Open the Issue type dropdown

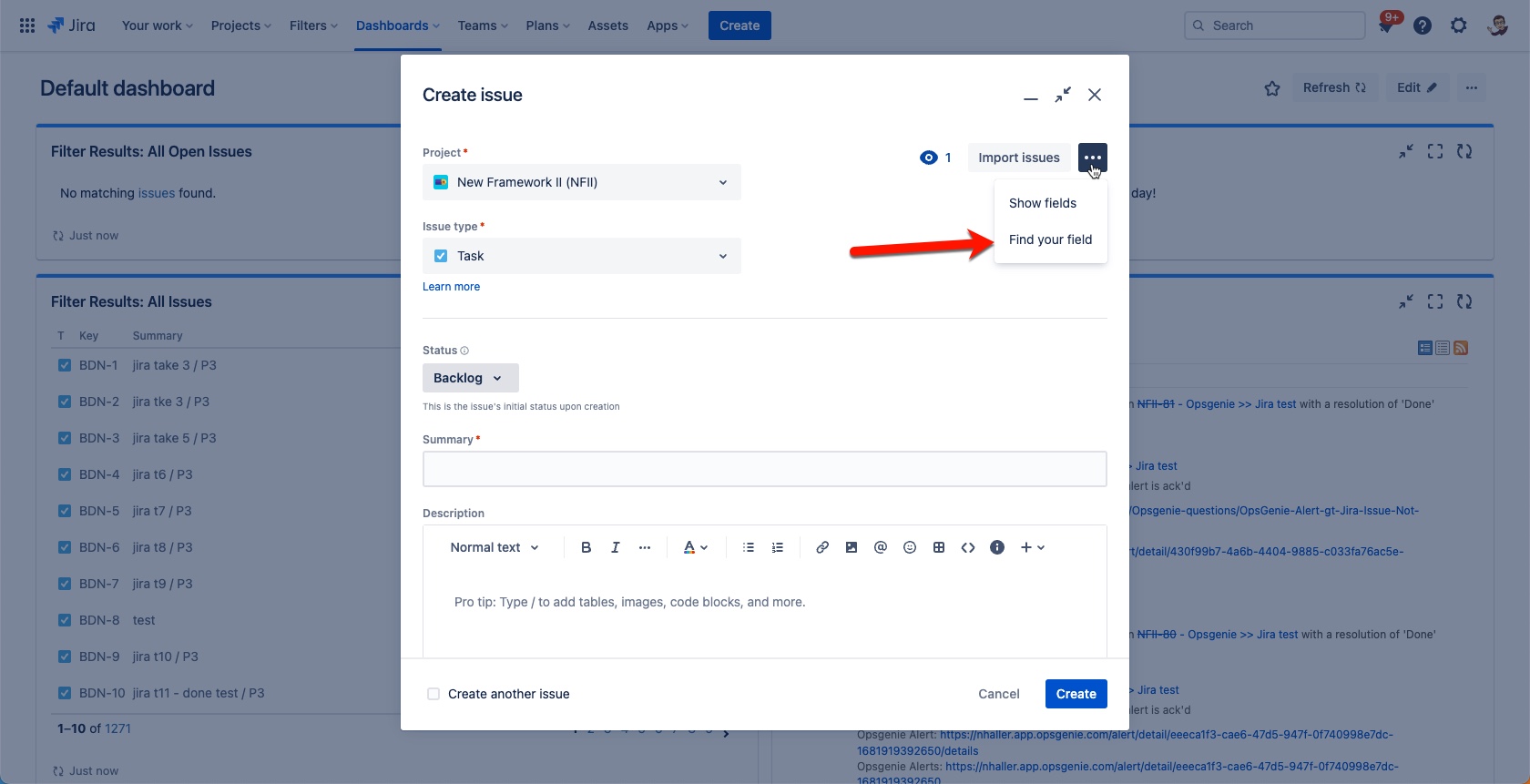point(582,256)
